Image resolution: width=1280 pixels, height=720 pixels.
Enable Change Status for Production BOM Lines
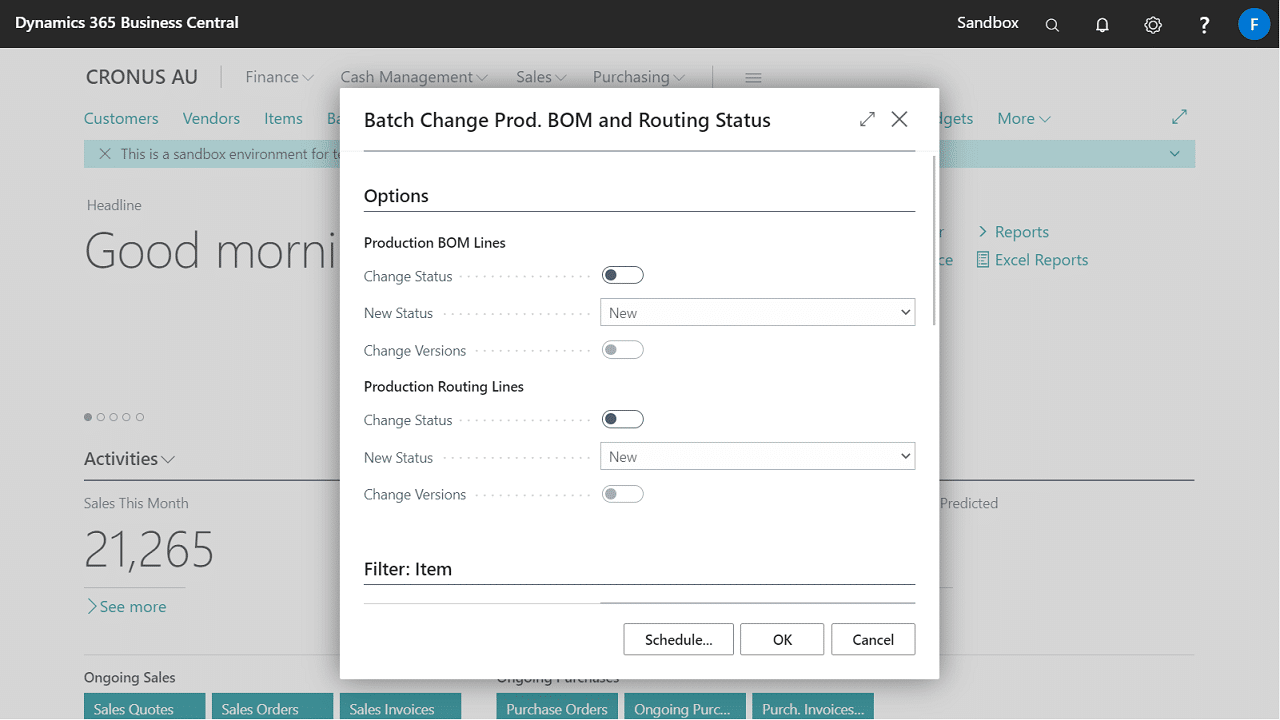(622, 276)
